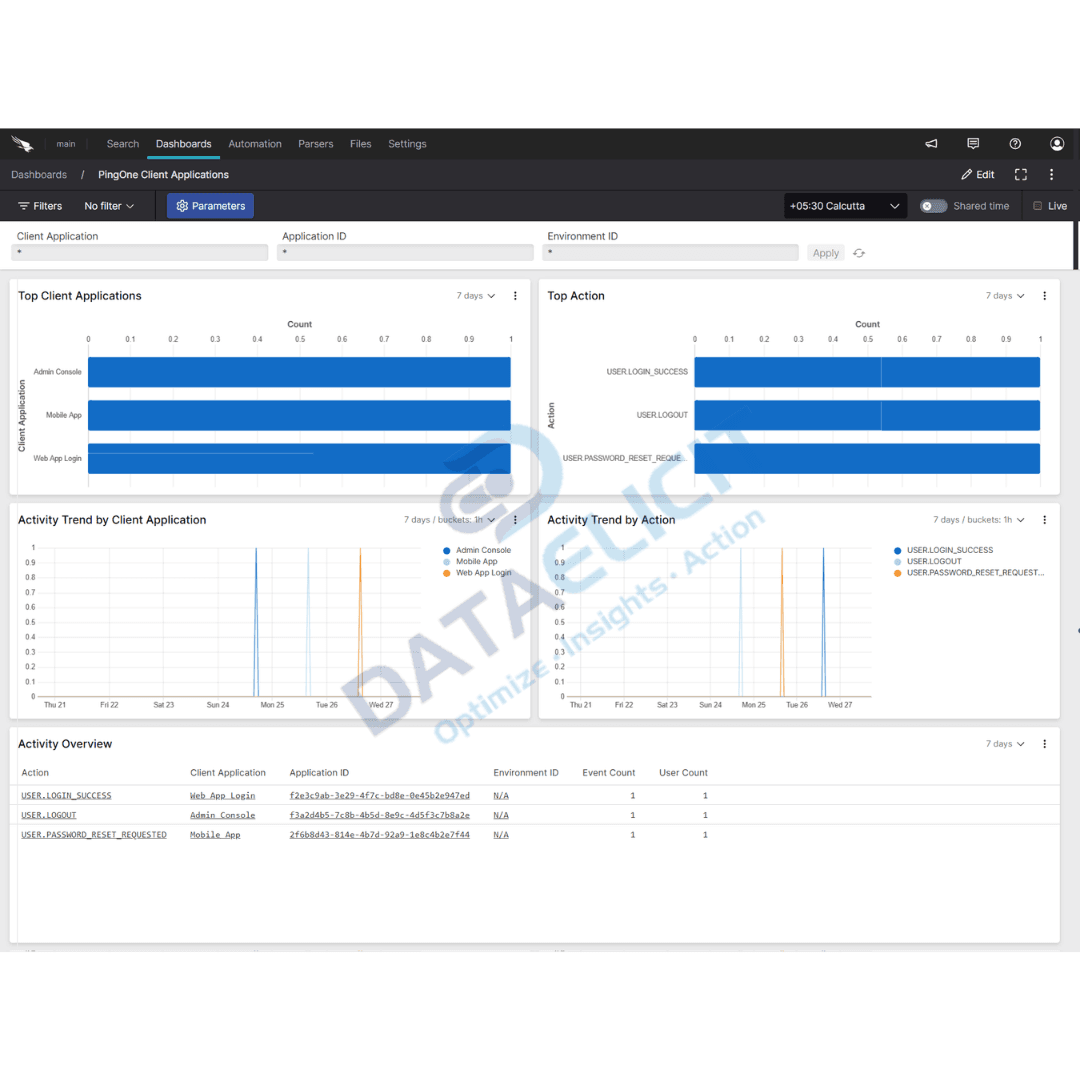Switch to the Automation tab
Screen dimensions: 1080x1080
[x=255, y=143]
